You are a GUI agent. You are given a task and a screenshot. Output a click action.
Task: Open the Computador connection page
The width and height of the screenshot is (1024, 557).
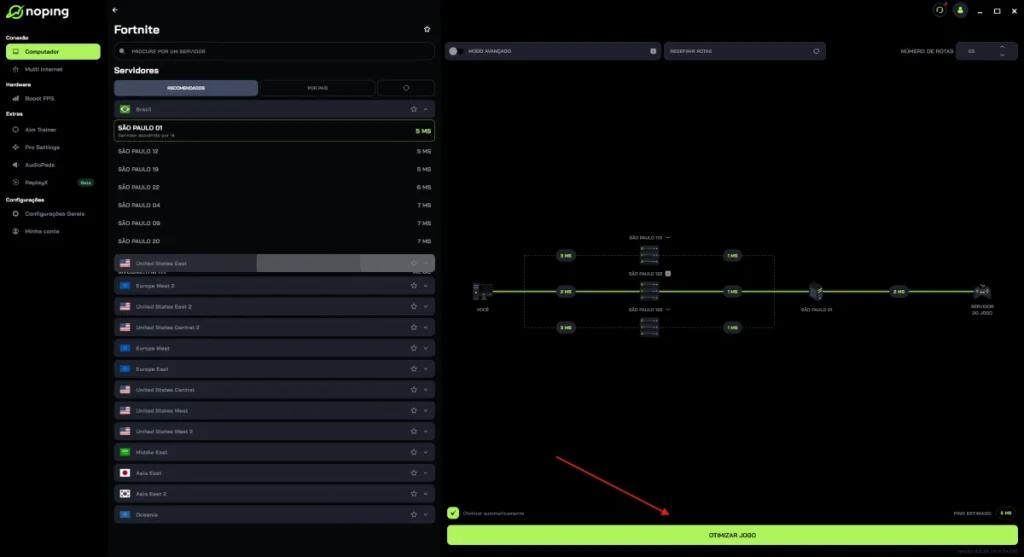(x=53, y=52)
